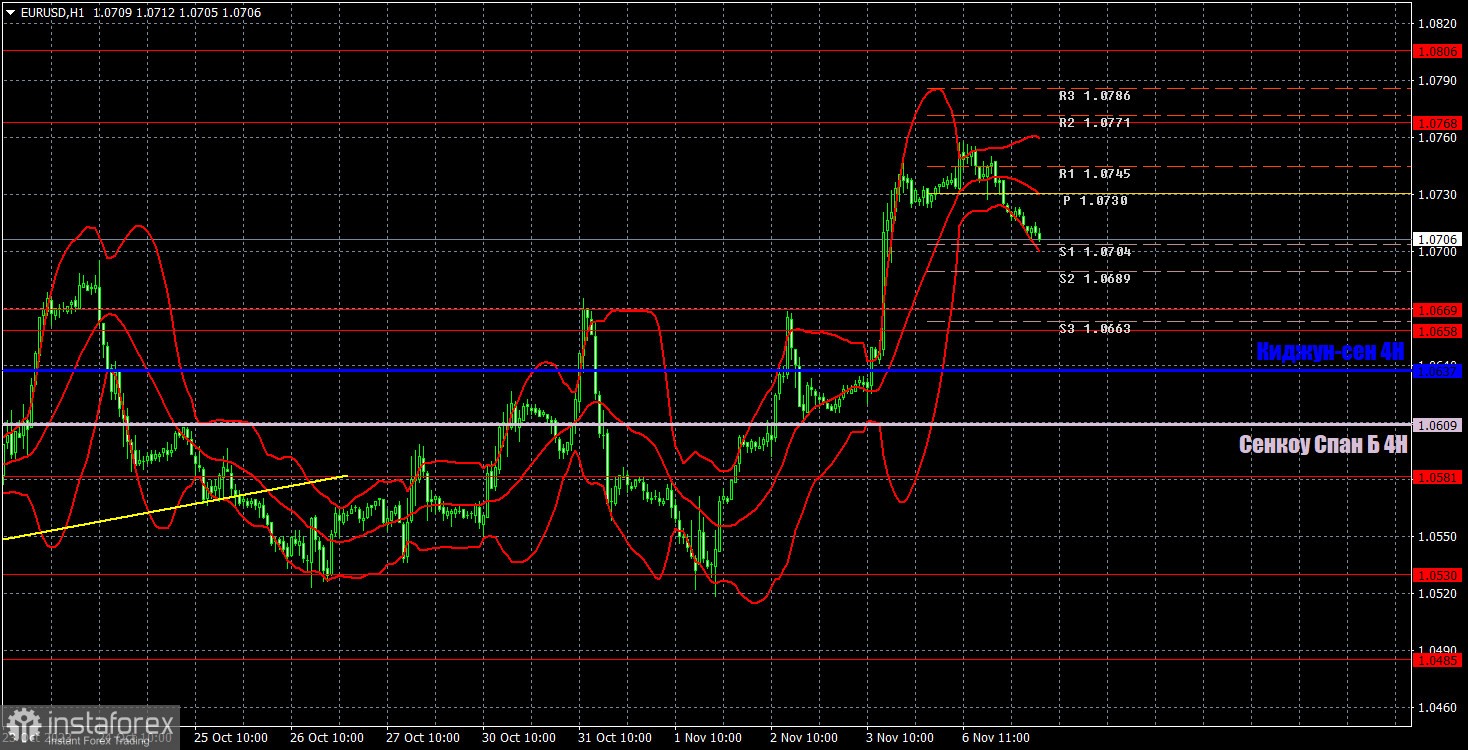Click the 3 Nov 10:00 time label
This screenshot has height=750, width=1468.
pos(900,738)
